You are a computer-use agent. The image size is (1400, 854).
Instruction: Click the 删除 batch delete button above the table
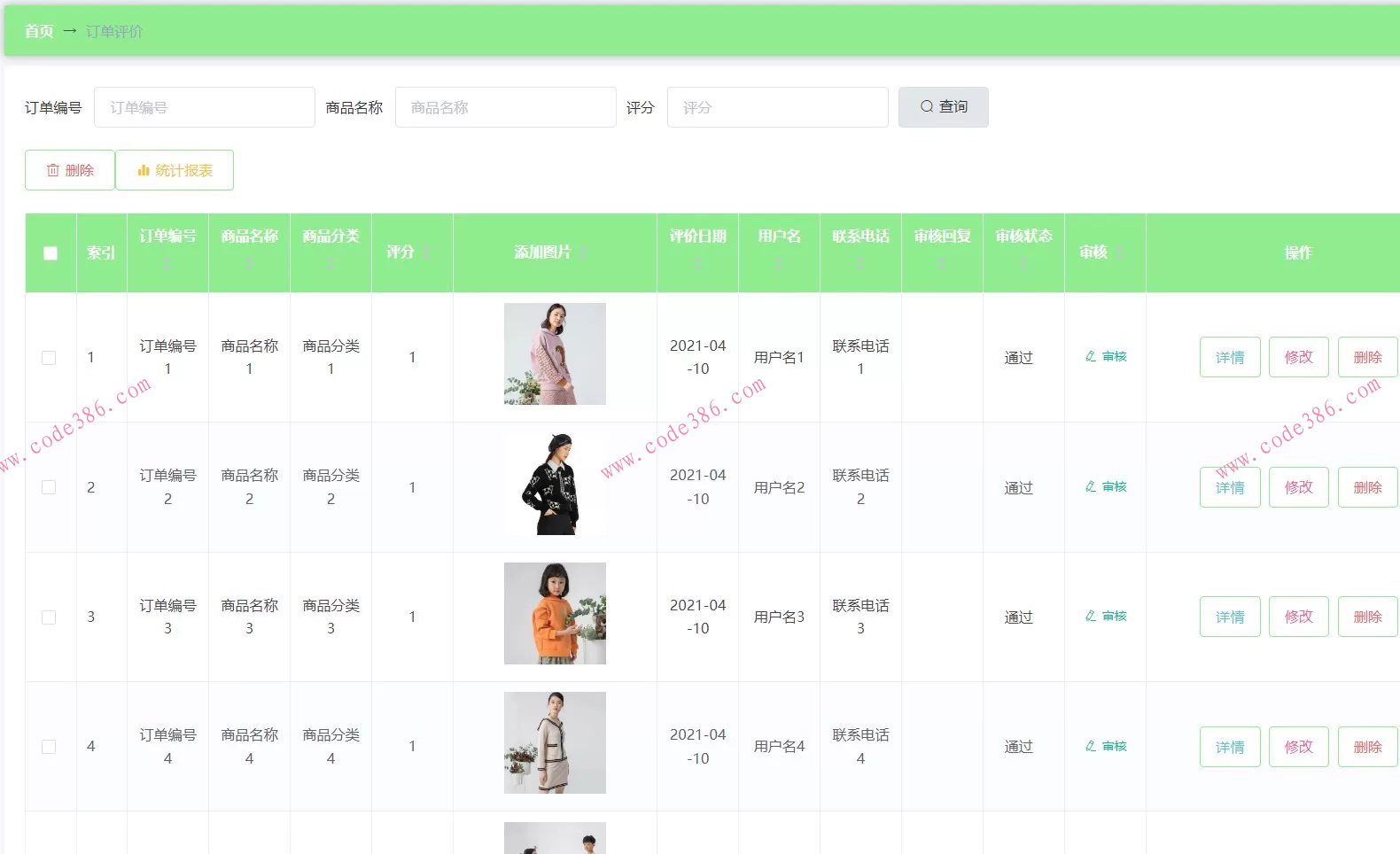[70, 170]
